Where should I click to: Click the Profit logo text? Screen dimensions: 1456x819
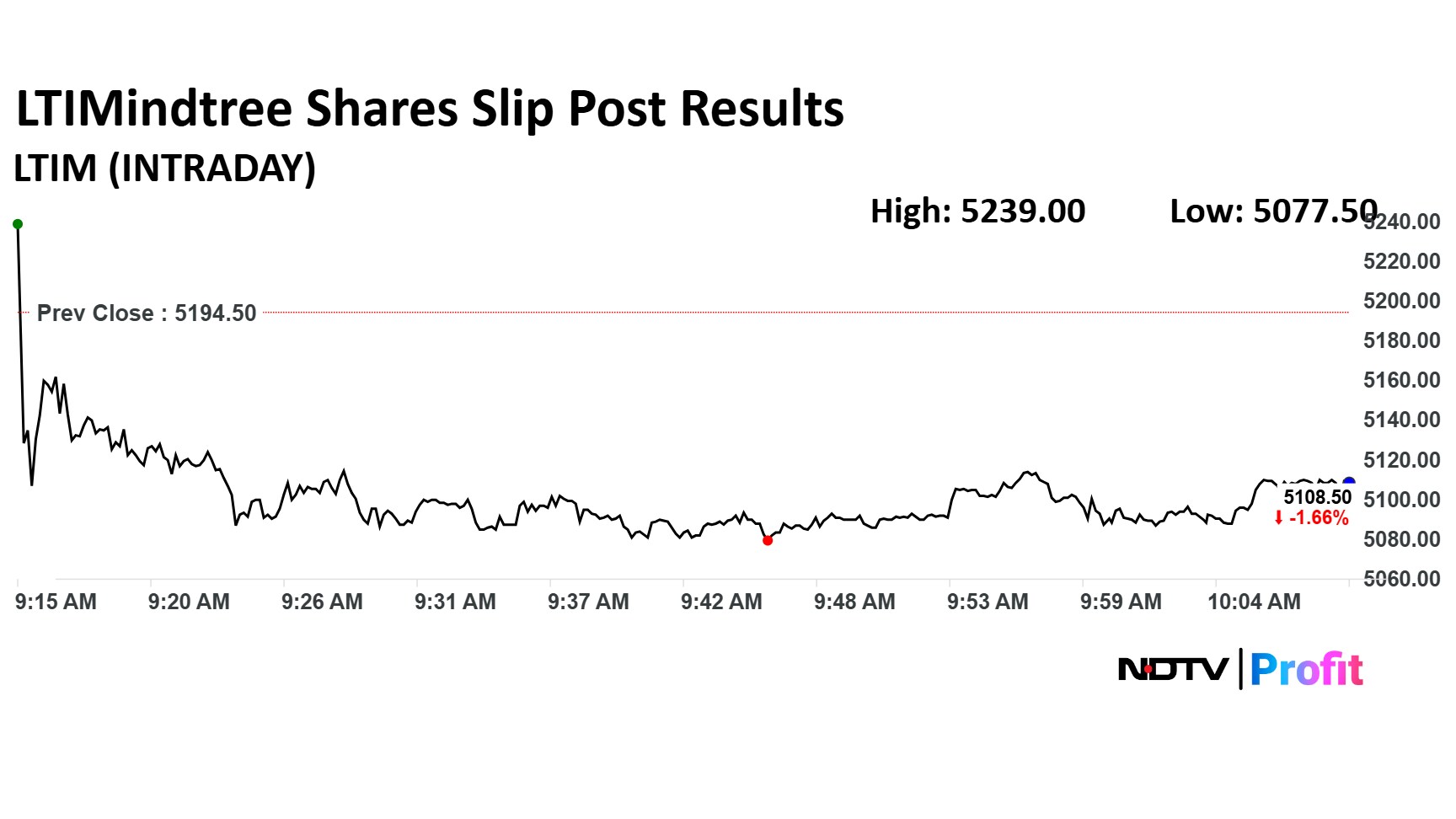(x=1306, y=670)
